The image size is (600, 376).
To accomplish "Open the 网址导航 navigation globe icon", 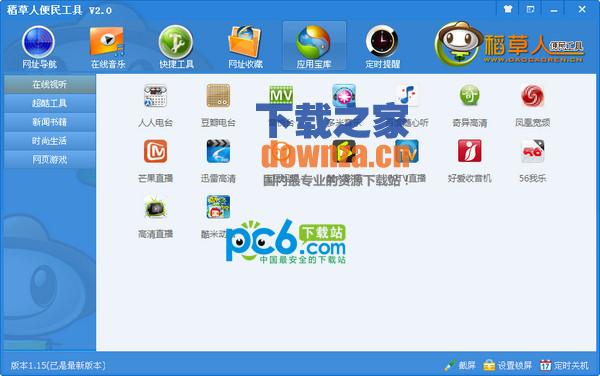I will point(39,42).
